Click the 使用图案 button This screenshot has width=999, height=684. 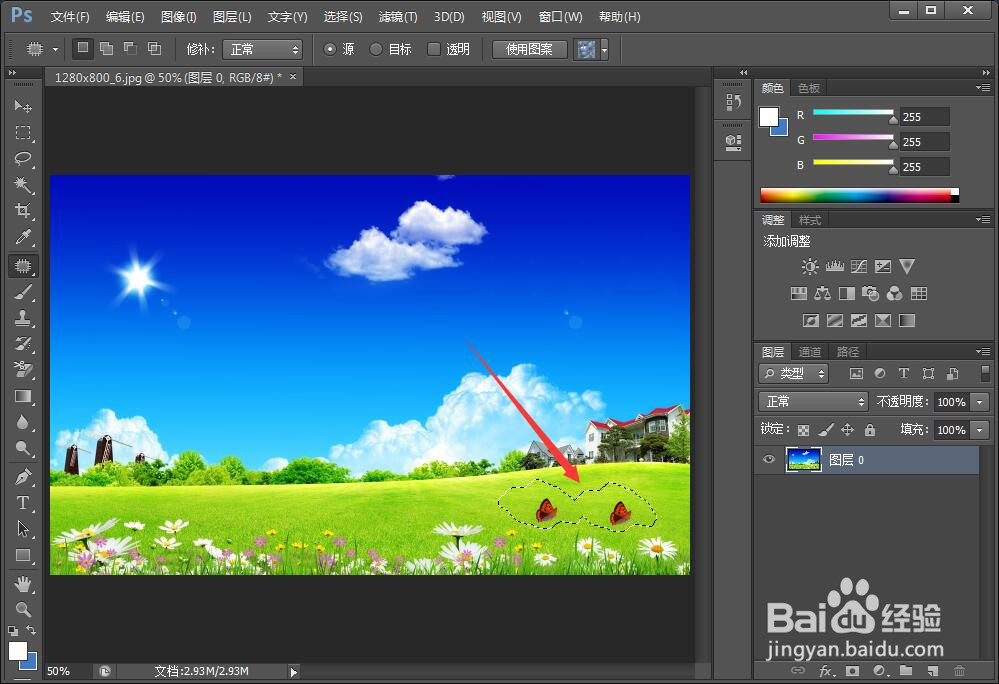529,49
